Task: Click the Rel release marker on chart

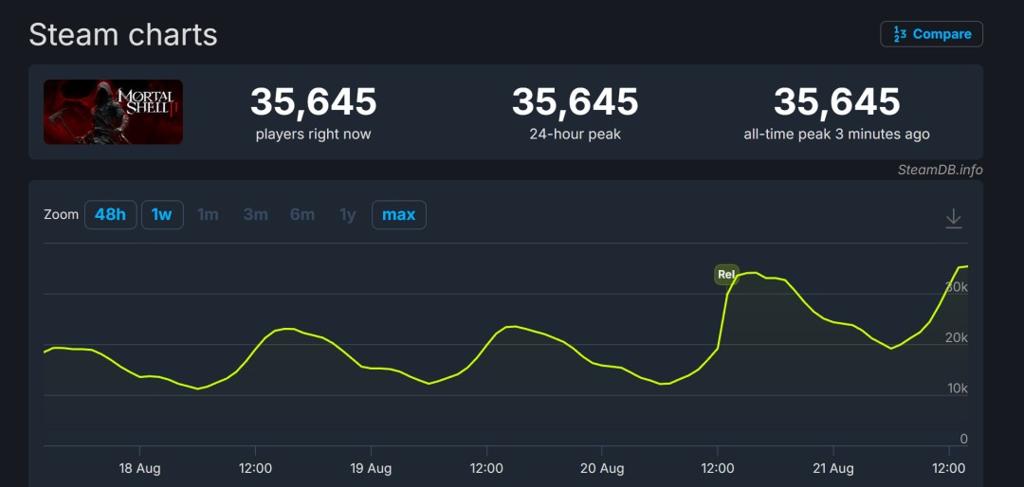Action: coord(726,274)
